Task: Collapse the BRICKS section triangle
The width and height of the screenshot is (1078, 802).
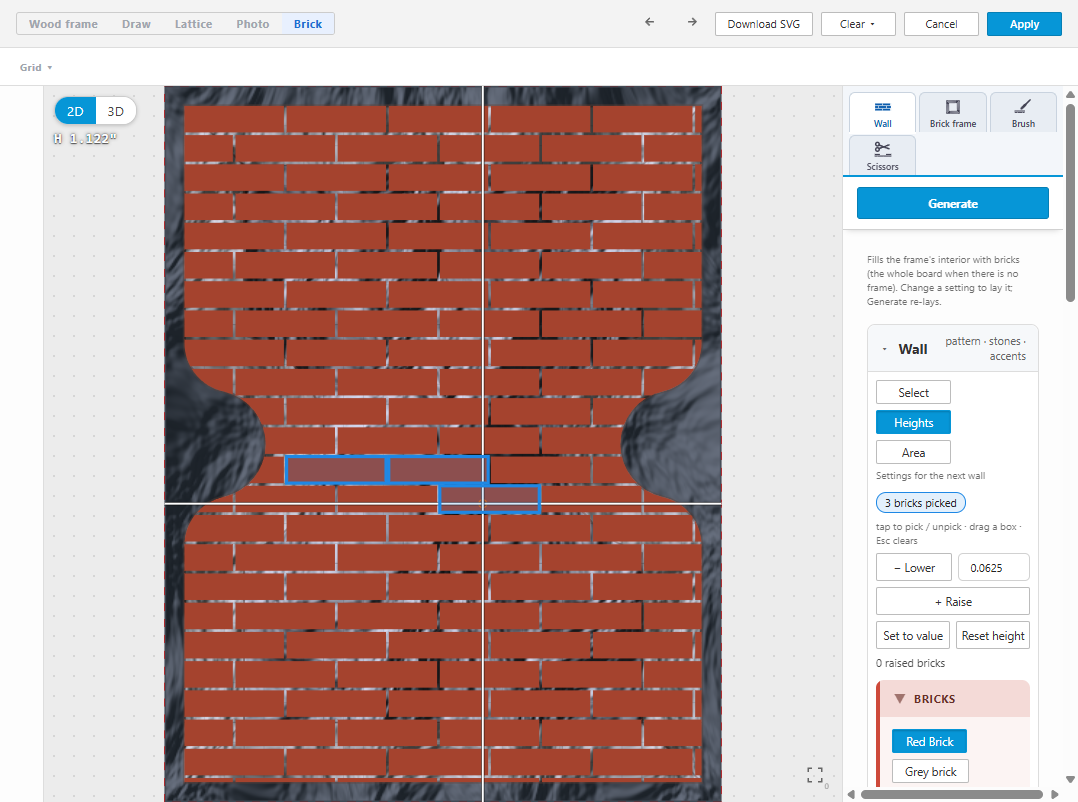Action: [899, 698]
